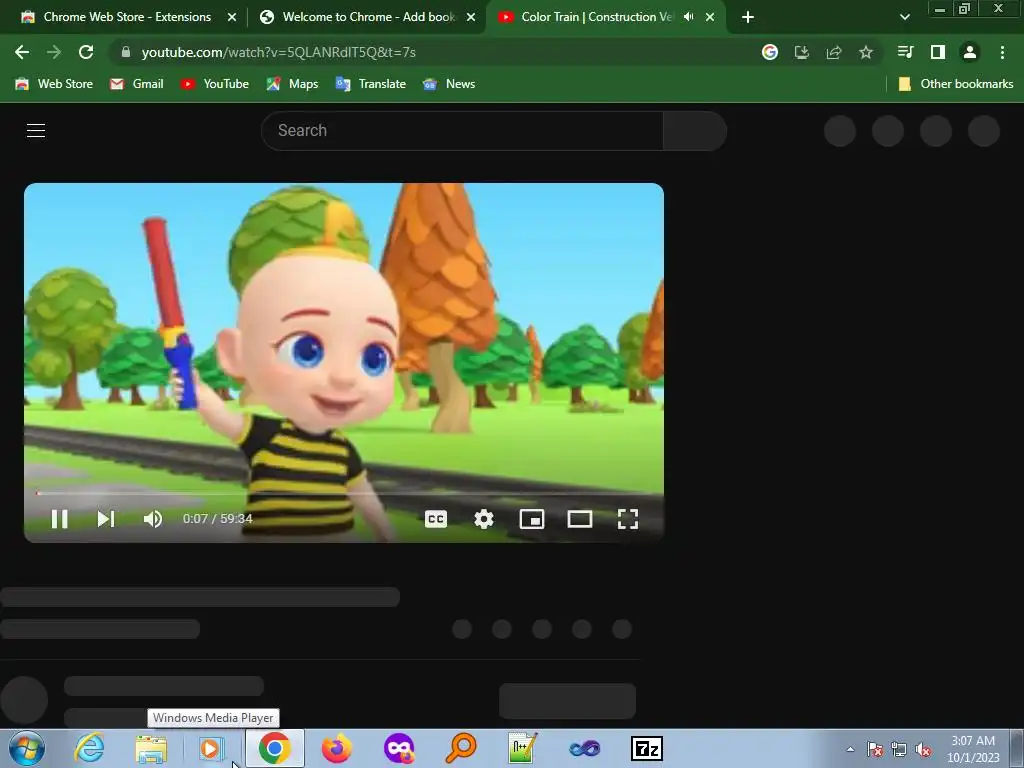Open Web Store bookmark
Image resolution: width=1024 pixels, height=768 pixels.
pos(54,84)
